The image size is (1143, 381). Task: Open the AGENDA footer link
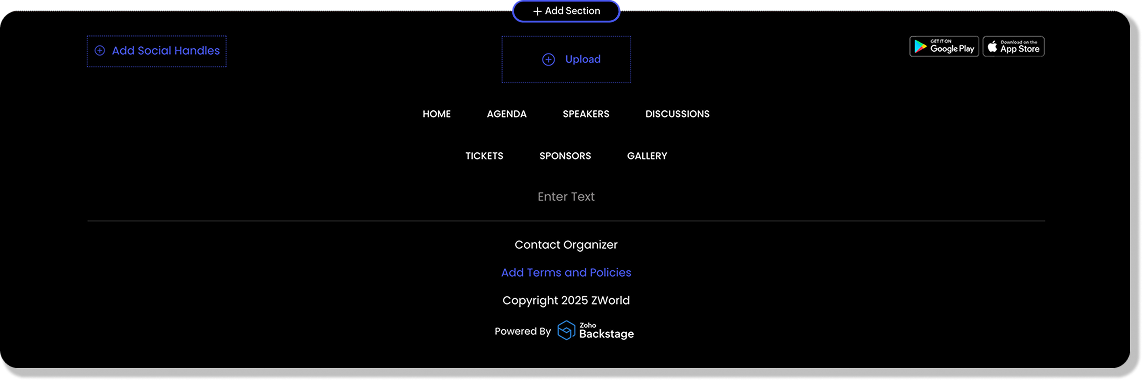507,114
